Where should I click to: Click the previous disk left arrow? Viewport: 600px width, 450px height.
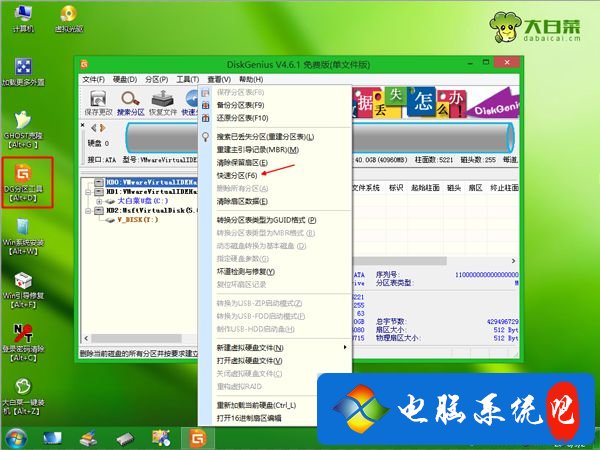[x=94, y=128]
